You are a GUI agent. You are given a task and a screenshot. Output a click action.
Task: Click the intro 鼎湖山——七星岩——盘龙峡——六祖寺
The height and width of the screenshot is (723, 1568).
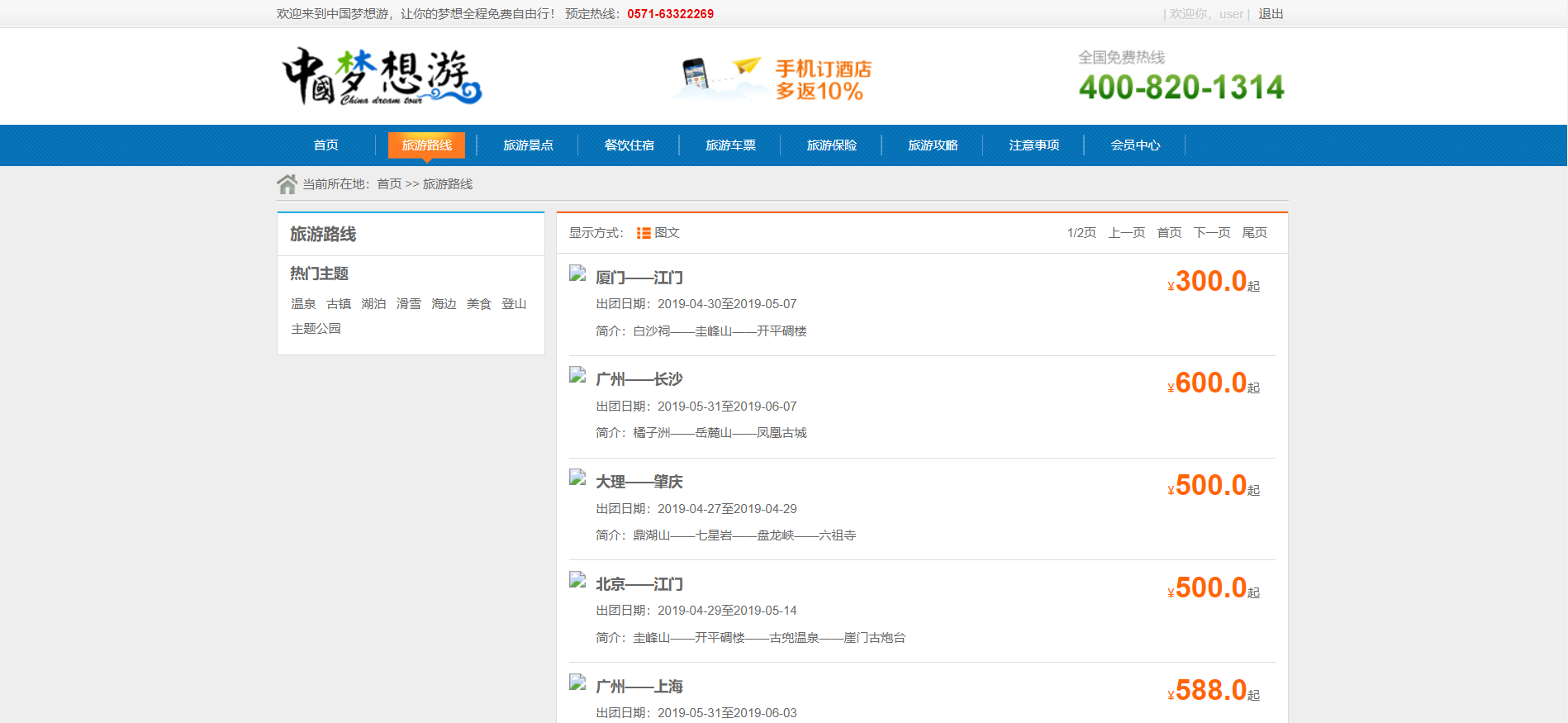(744, 535)
